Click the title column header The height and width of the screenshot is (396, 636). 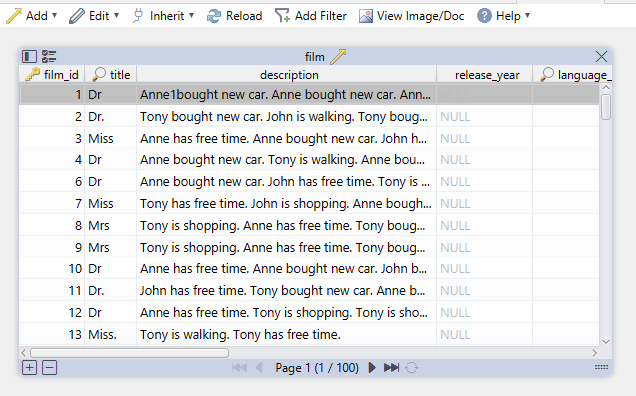point(111,75)
